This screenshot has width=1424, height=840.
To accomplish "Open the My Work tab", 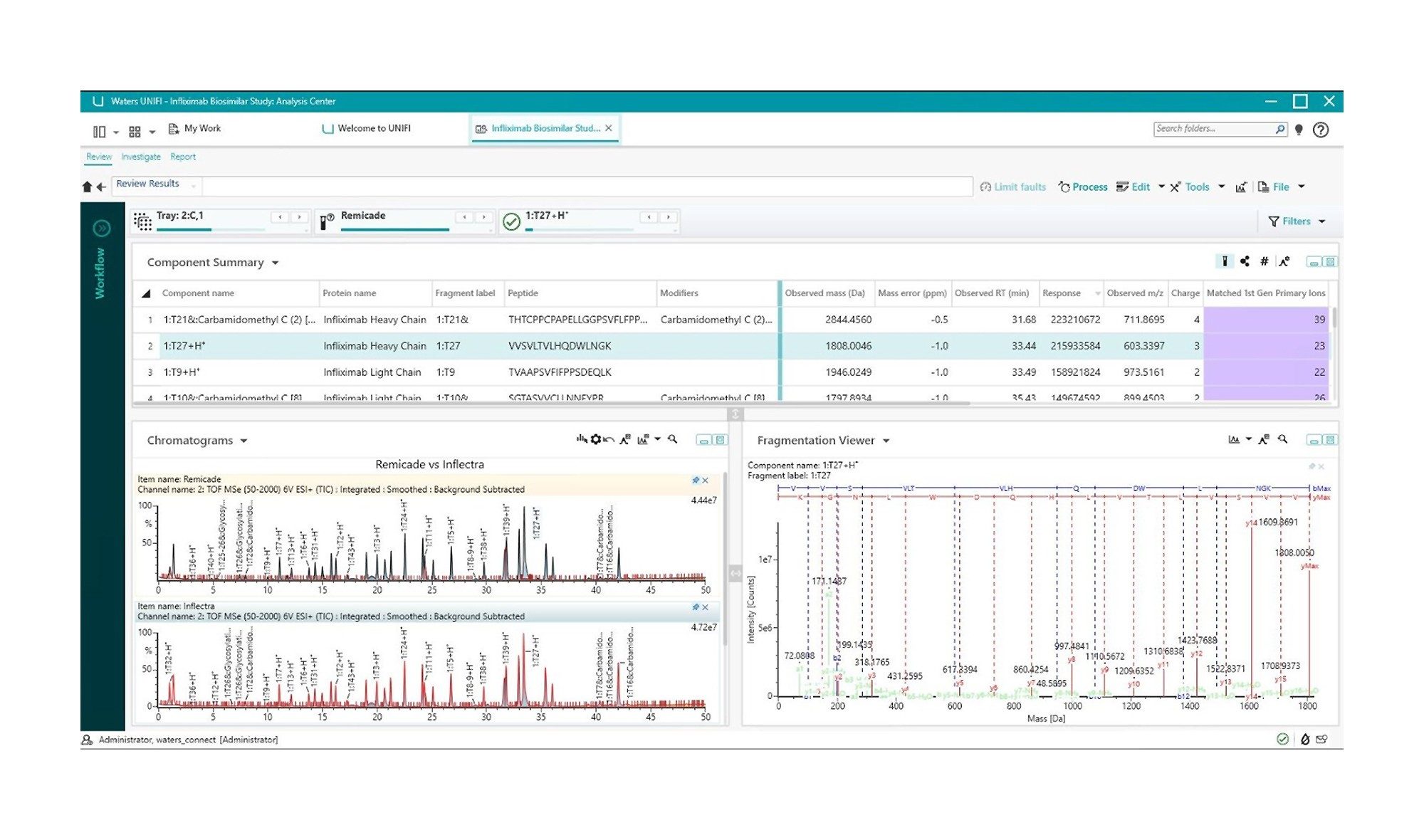I will pyautogui.click(x=194, y=129).
